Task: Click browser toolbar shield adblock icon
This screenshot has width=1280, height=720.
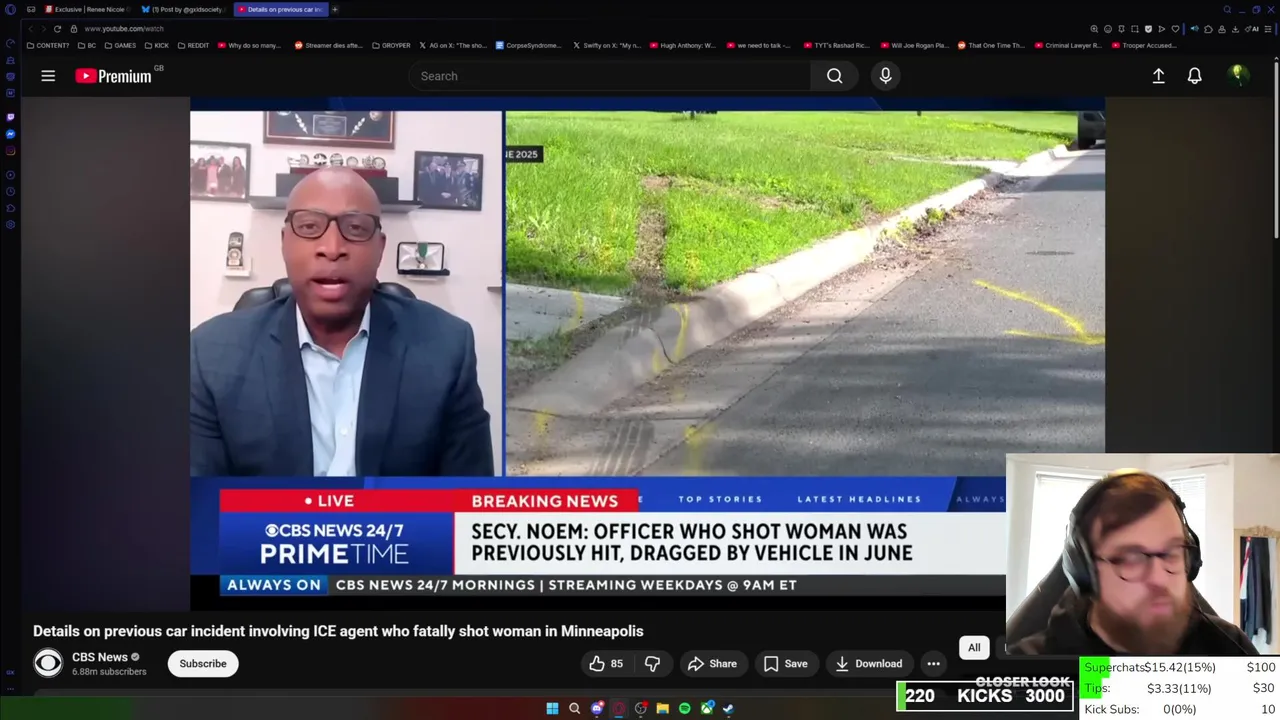Action: click(x=1148, y=29)
